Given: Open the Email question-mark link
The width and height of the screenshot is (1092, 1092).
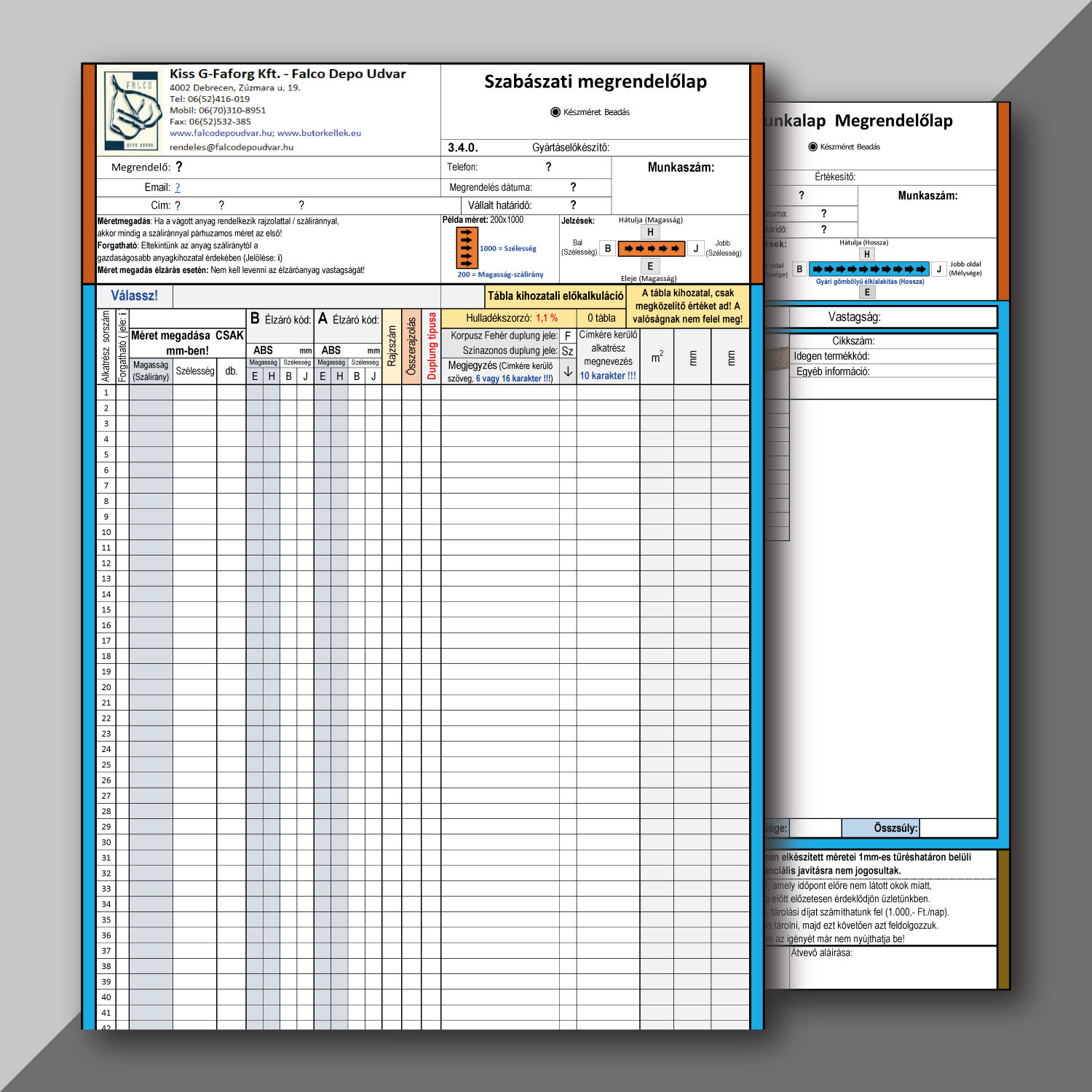Looking at the screenshot, I should pyautogui.click(x=177, y=187).
